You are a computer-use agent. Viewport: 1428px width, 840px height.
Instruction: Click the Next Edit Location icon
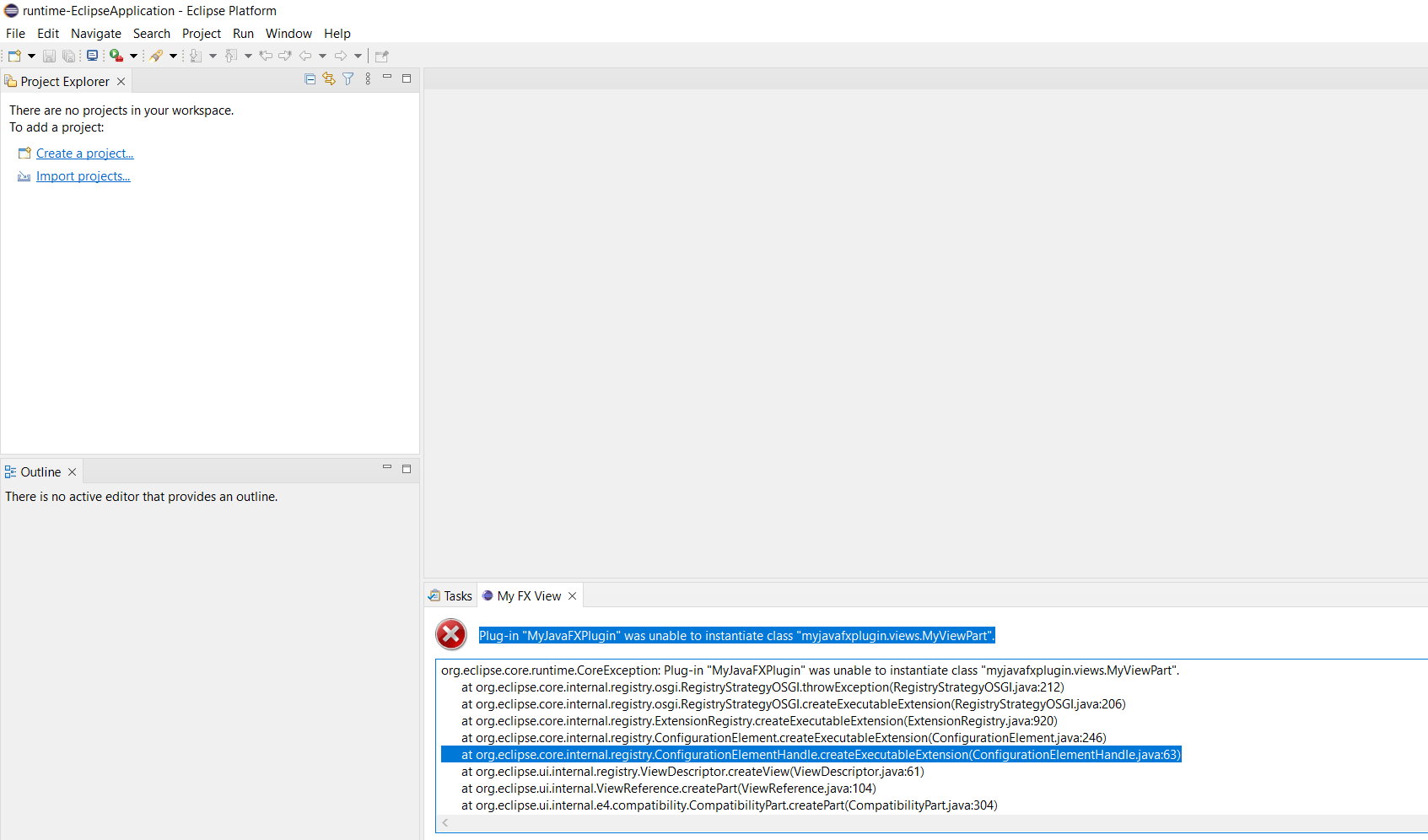coord(285,56)
